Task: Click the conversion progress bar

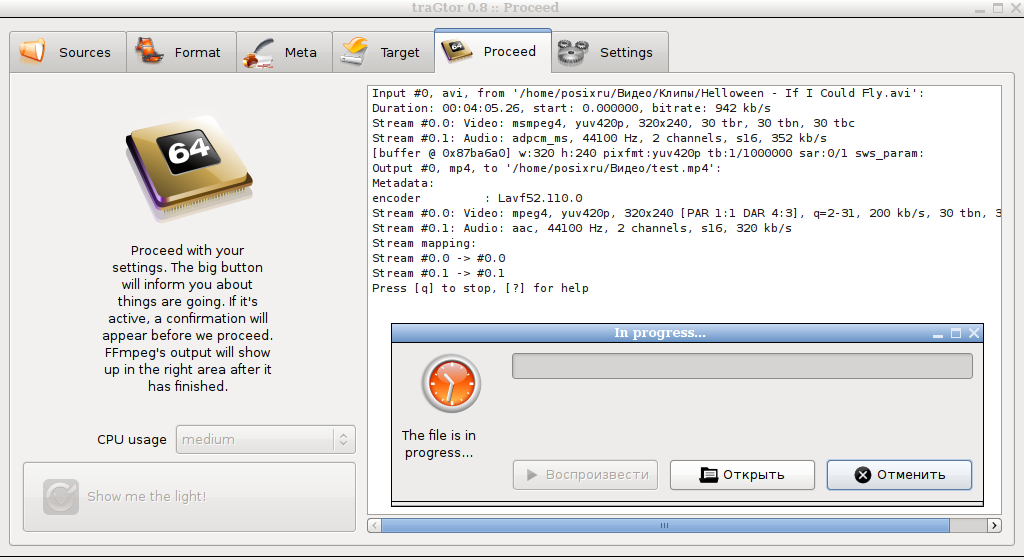Action: (x=742, y=366)
